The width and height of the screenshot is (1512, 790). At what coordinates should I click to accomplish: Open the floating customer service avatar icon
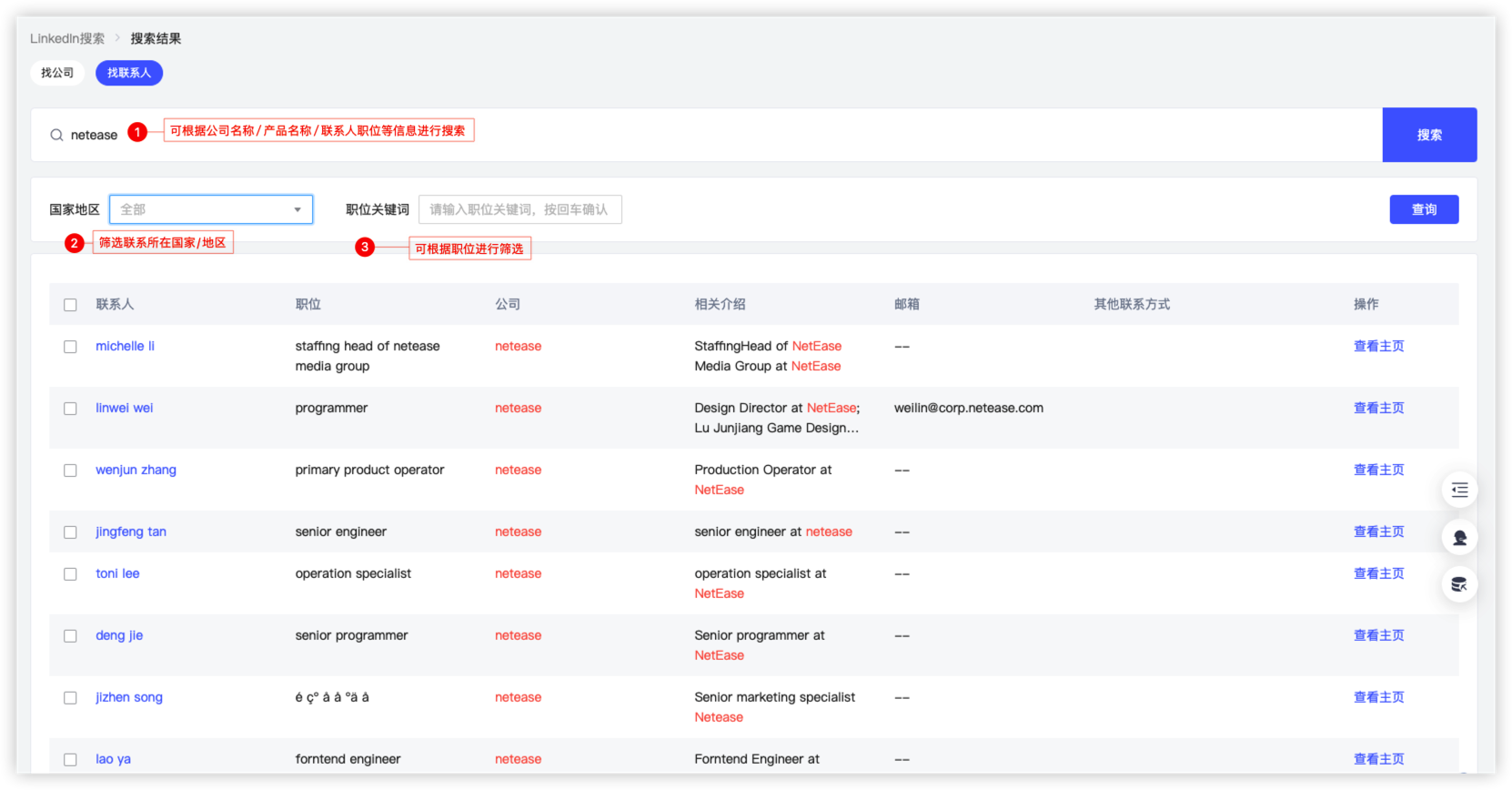pyautogui.click(x=1459, y=537)
